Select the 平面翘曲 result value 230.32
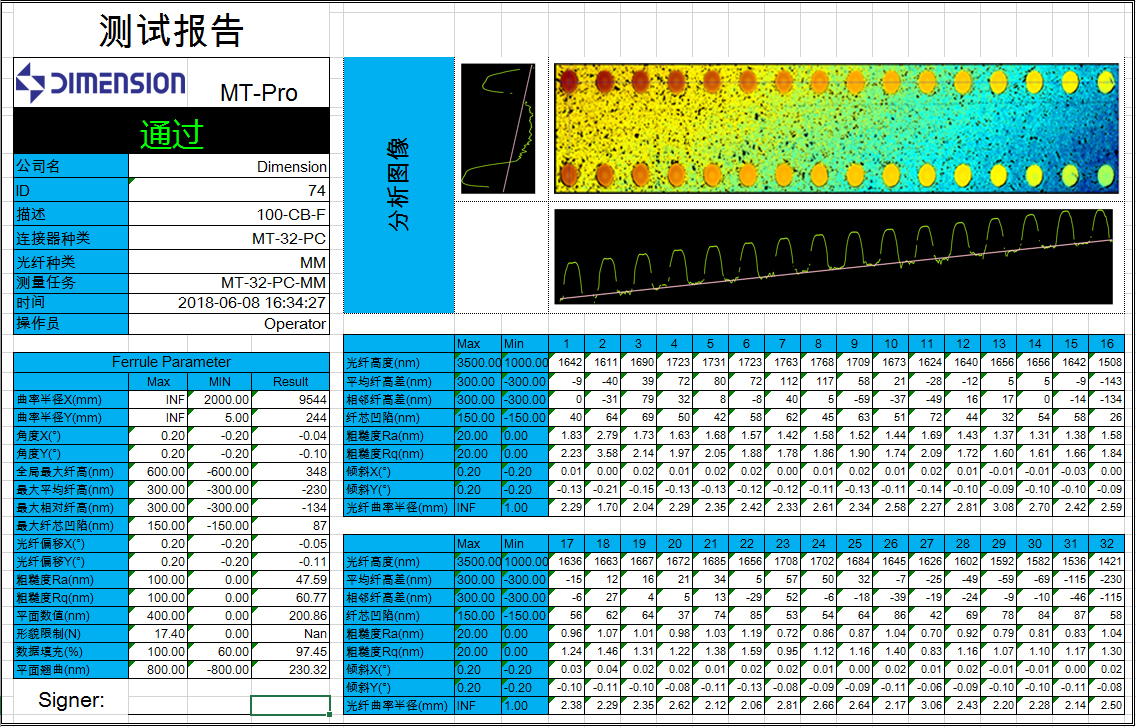Viewport: 1136px width, 727px height. [x=290, y=669]
